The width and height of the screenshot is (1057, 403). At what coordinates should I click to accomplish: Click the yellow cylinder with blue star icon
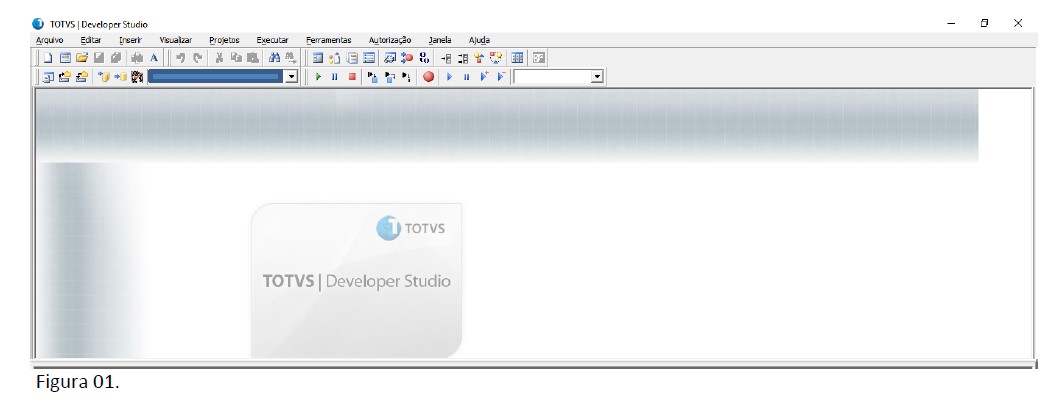pos(104,77)
